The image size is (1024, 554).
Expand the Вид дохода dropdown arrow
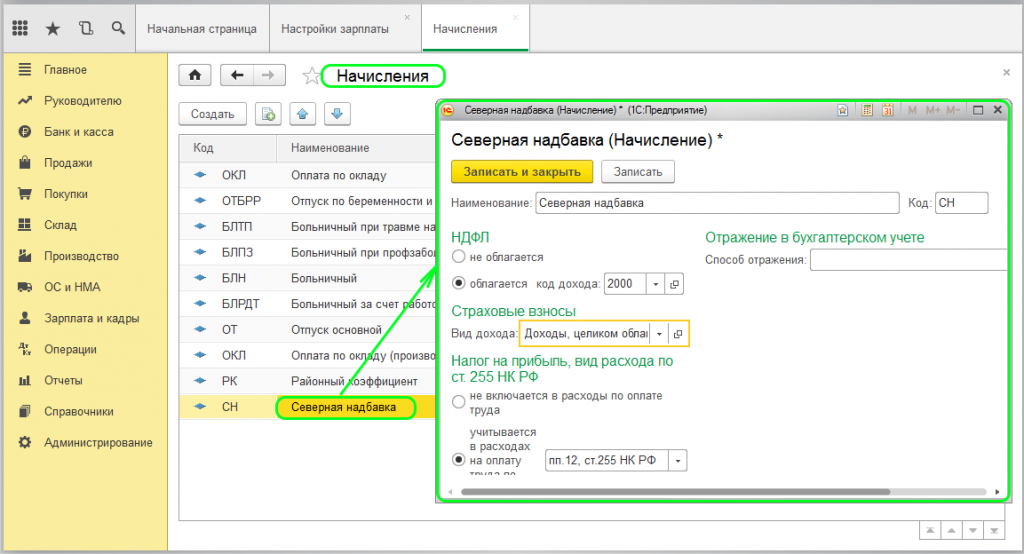pos(660,333)
